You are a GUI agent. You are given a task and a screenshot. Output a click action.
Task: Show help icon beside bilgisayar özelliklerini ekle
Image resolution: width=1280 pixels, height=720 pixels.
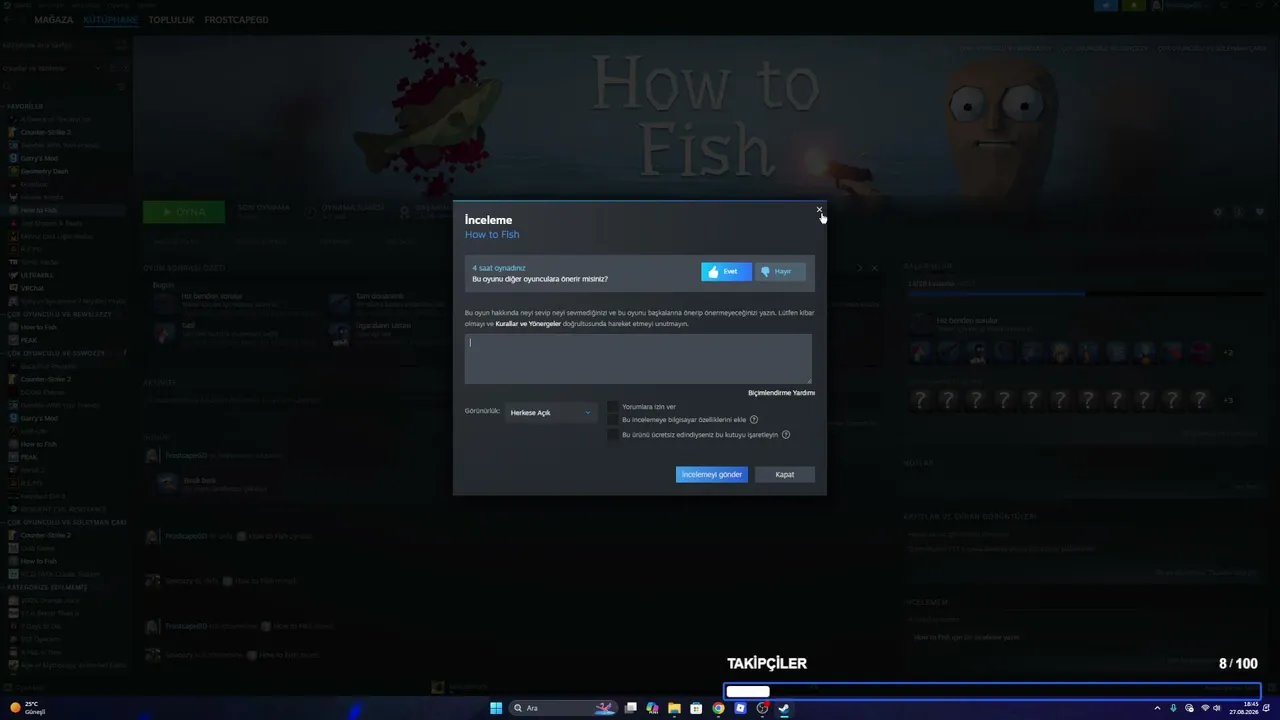754,420
